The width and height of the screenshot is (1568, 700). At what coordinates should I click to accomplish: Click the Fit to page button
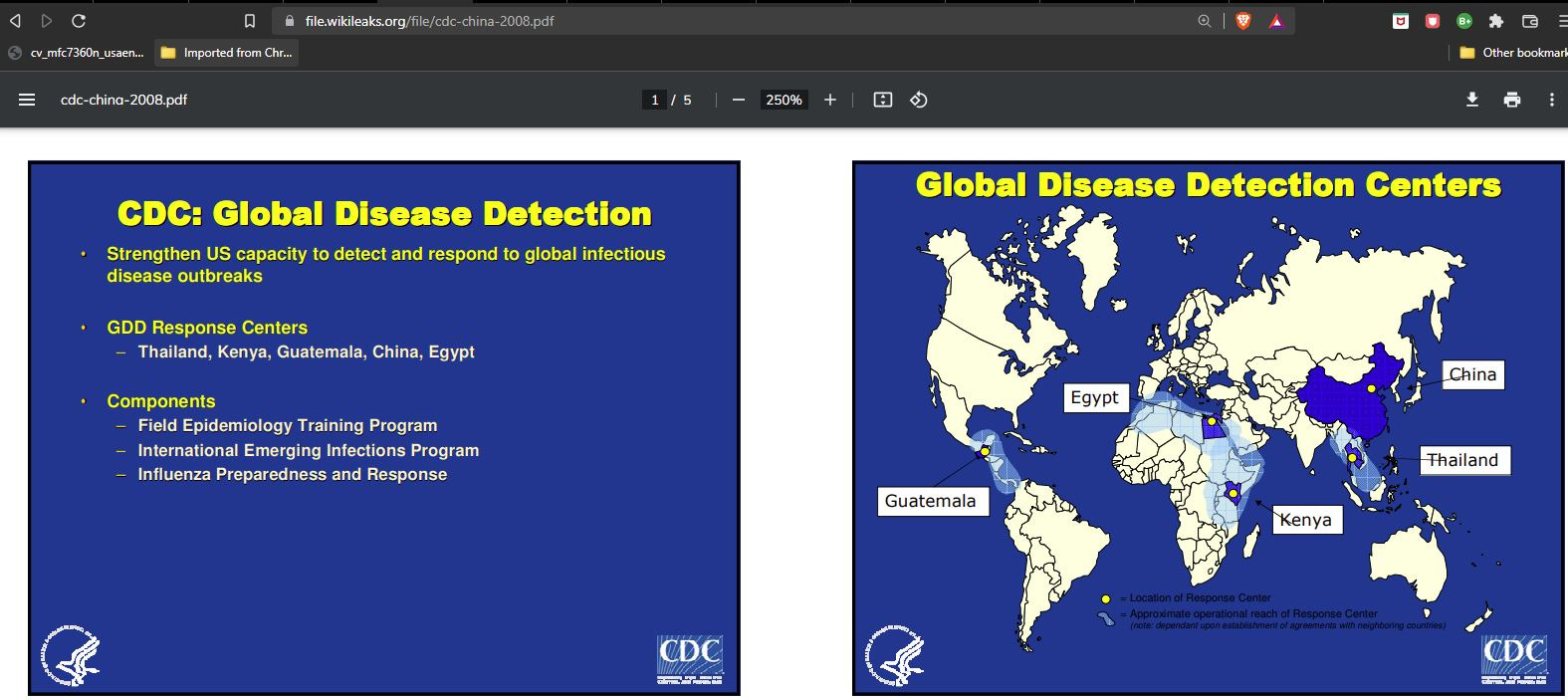pyautogui.click(x=883, y=100)
